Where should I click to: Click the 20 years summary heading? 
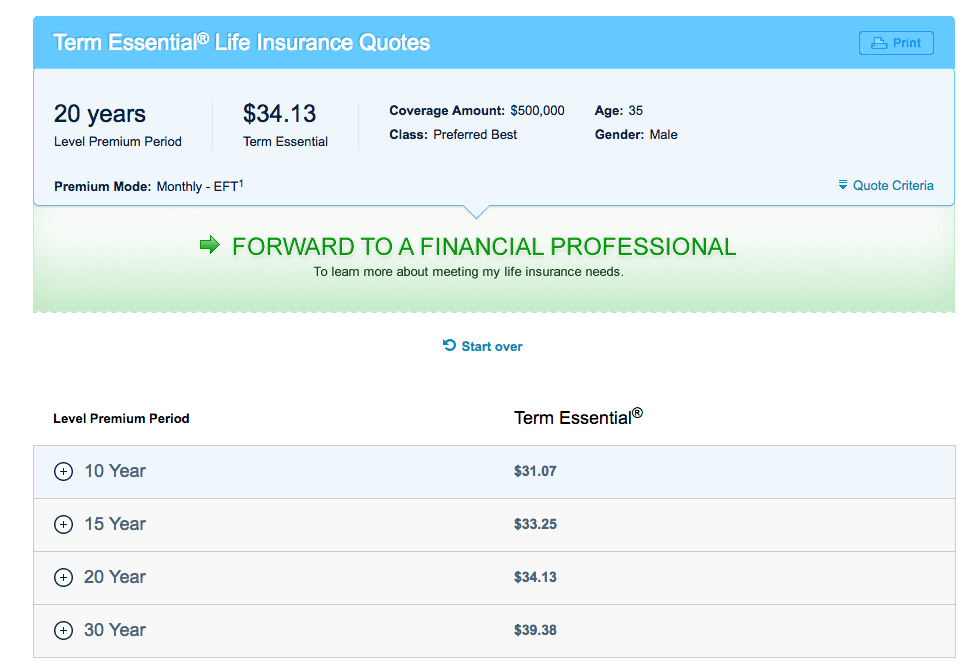(100, 114)
